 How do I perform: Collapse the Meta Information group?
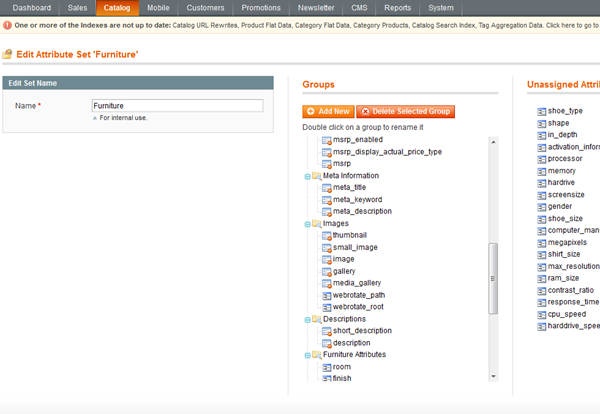pos(306,176)
